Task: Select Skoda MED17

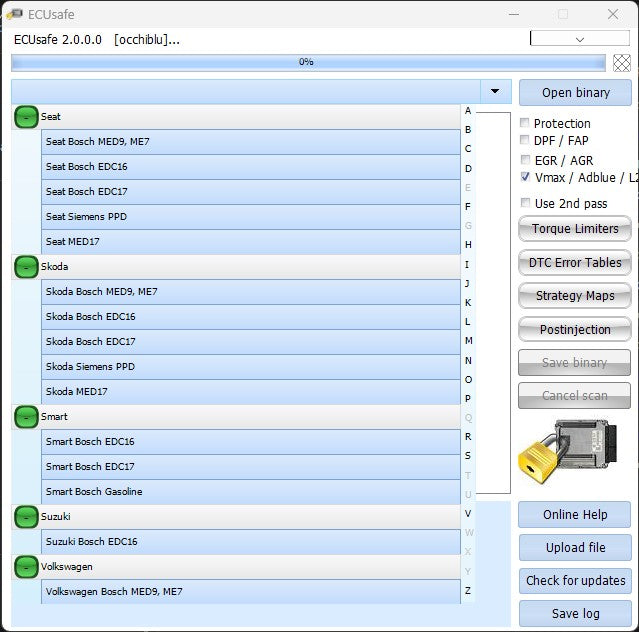Action: (x=251, y=392)
